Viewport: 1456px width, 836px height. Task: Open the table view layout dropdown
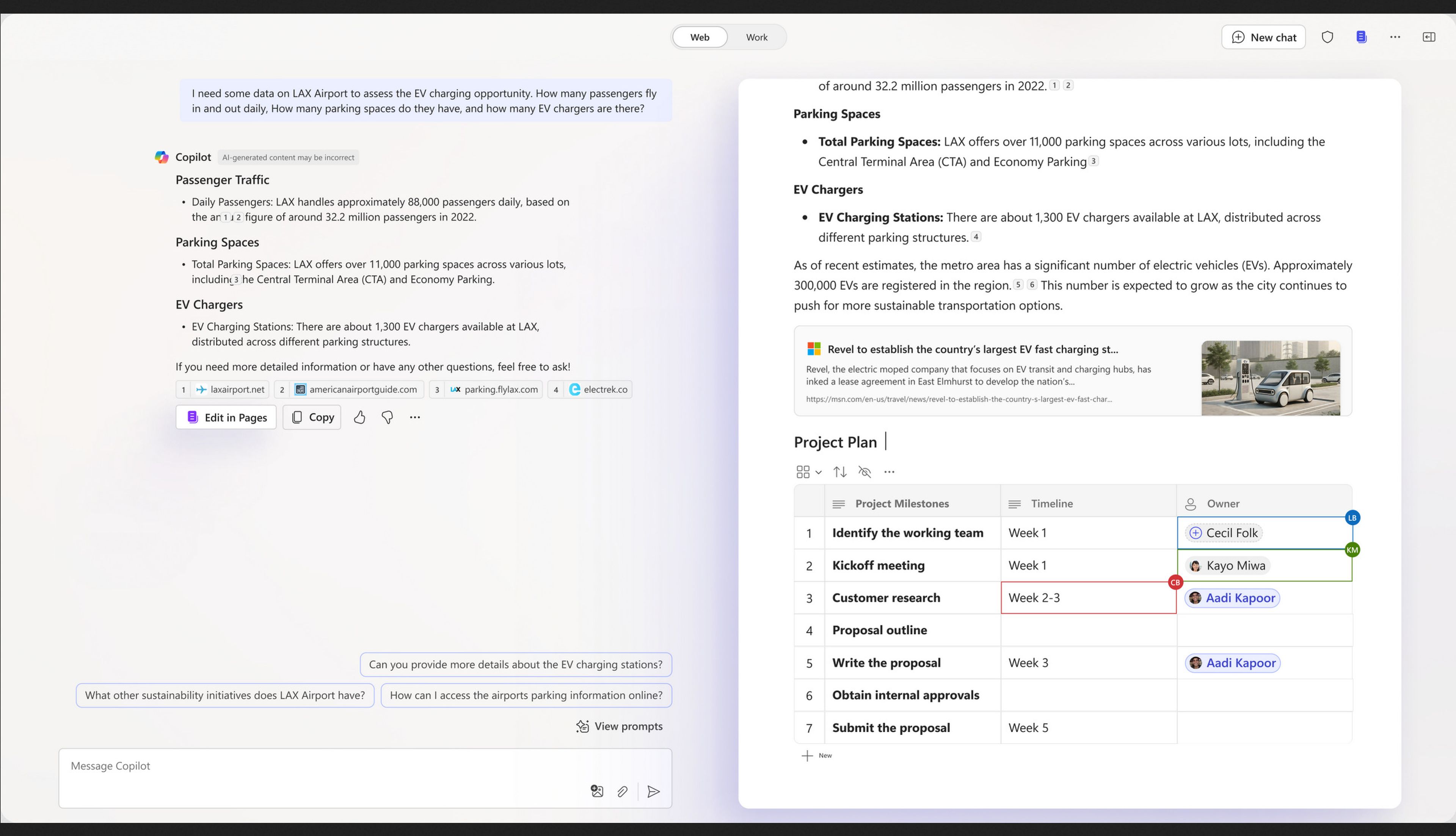point(809,472)
